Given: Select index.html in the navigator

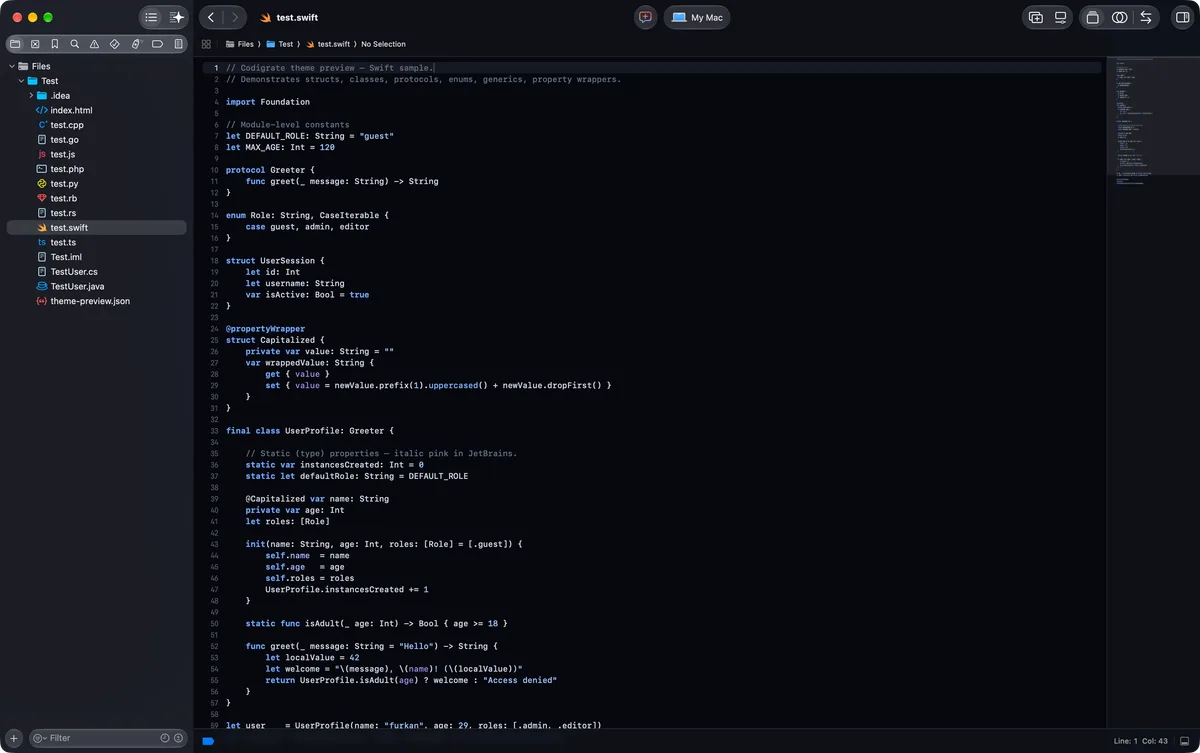Looking at the screenshot, I should 71,110.
